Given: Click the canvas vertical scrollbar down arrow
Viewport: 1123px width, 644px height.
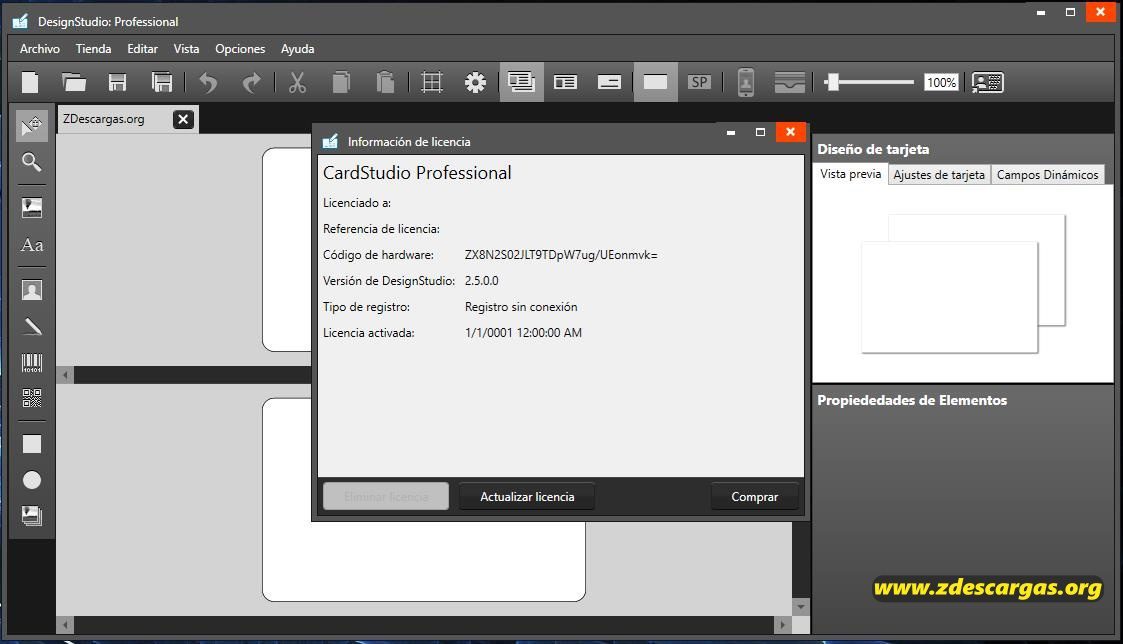Looking at the screenshot, I should coord(801,607).
